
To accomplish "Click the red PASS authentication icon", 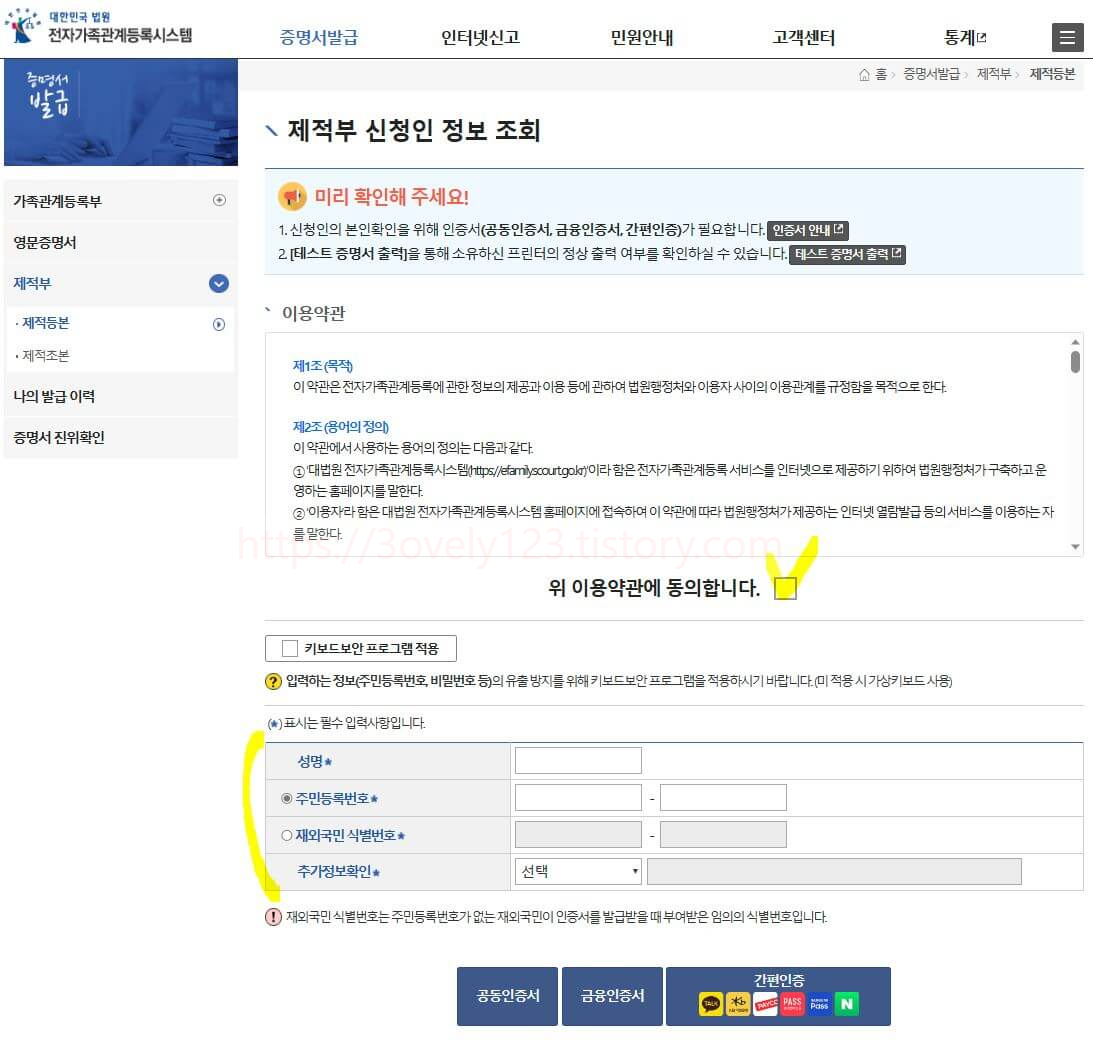I will coord(792,1003).
